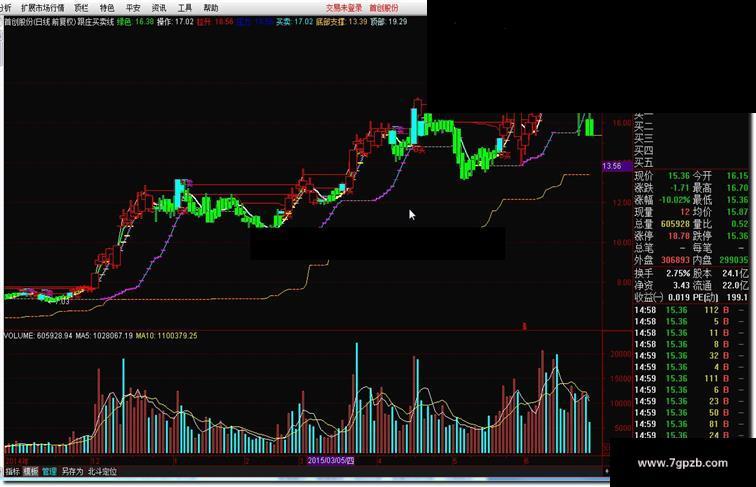Click the 今开 16.15 open price value
This screenshot has height=487, width=756.
[737, 176]
